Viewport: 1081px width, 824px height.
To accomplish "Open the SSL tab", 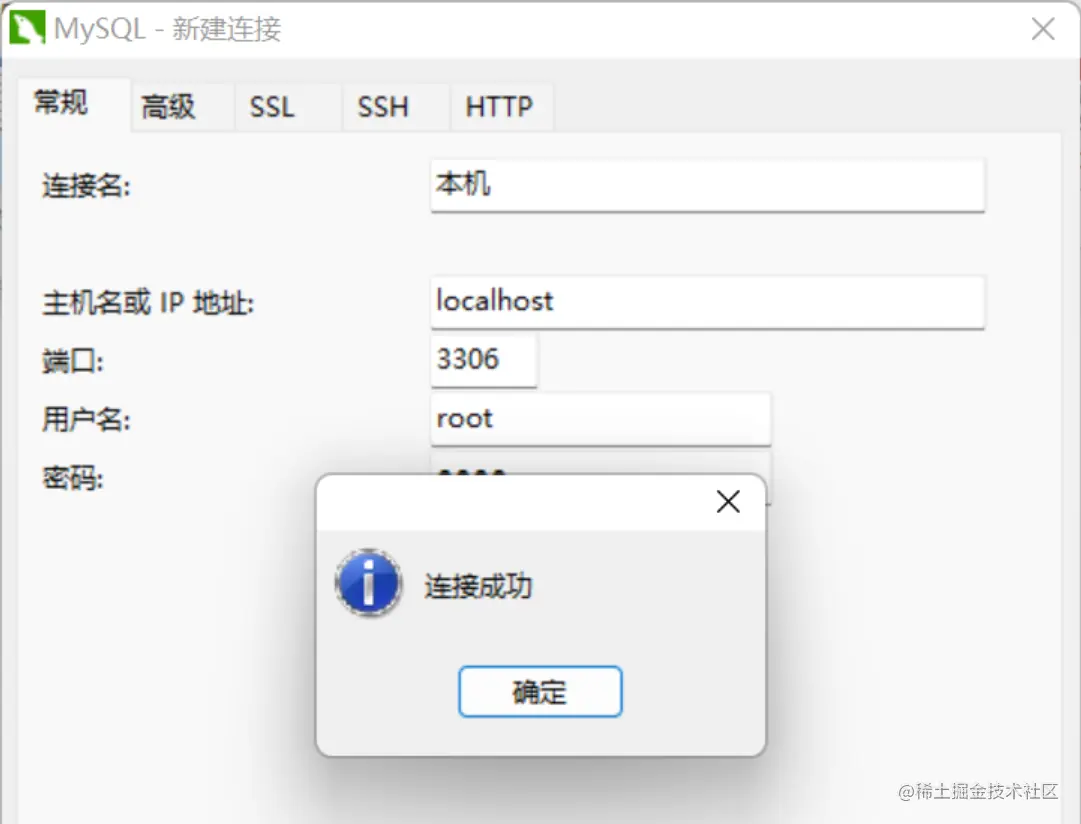I will pos(288,108).
